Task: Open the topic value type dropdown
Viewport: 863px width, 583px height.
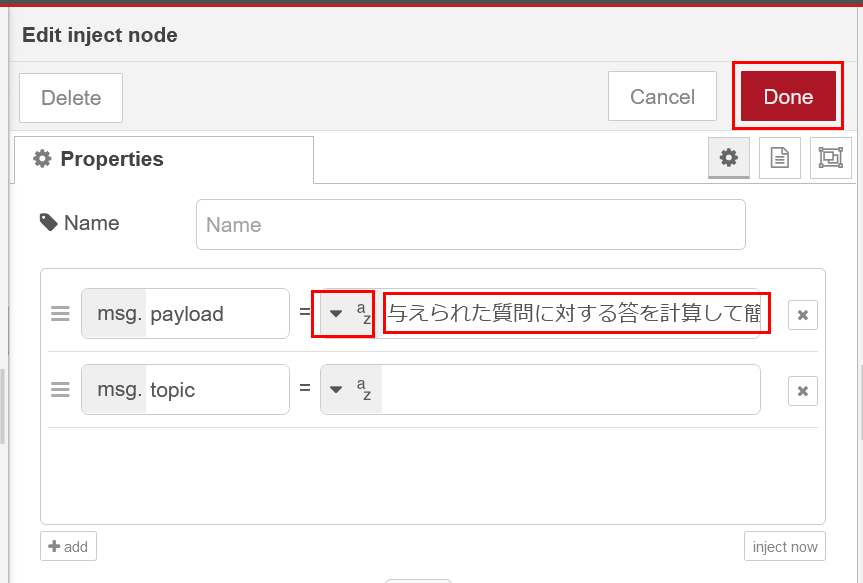Action: pos(351,389)
